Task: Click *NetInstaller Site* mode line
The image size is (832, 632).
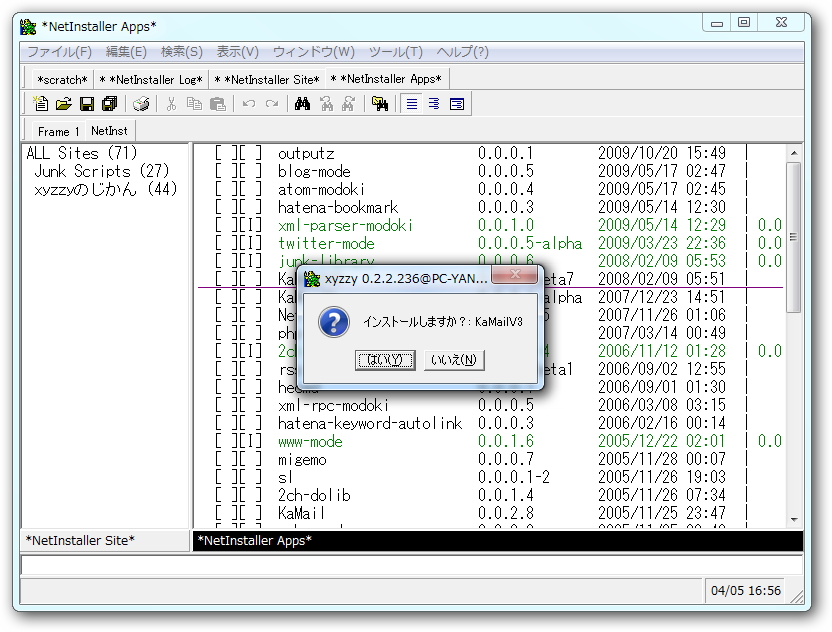Action: coord(105,541)
